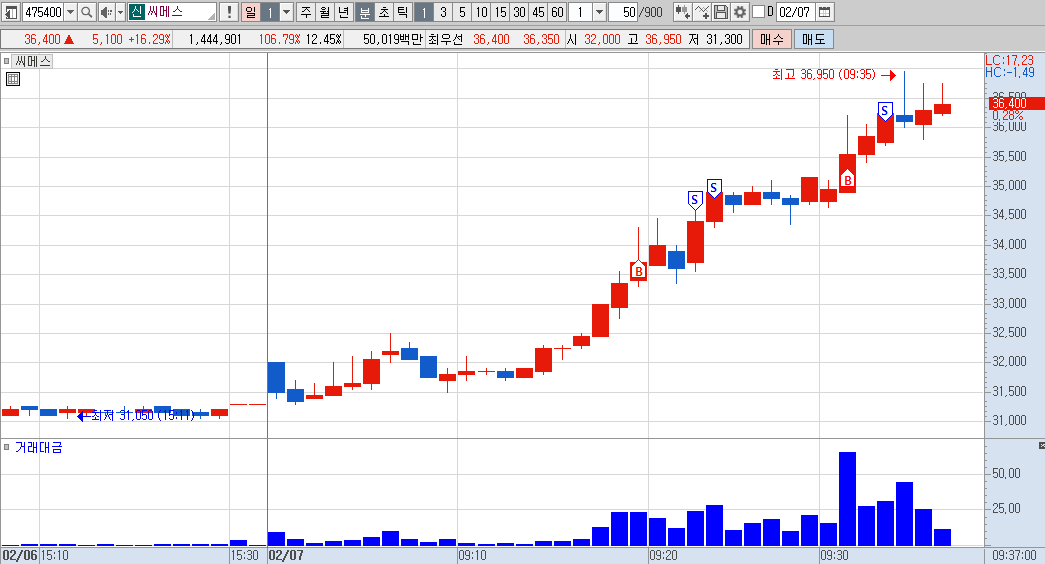1045x564 pixels.
Task: Click the custom interval value field showing 1
Action: point(580,12)
